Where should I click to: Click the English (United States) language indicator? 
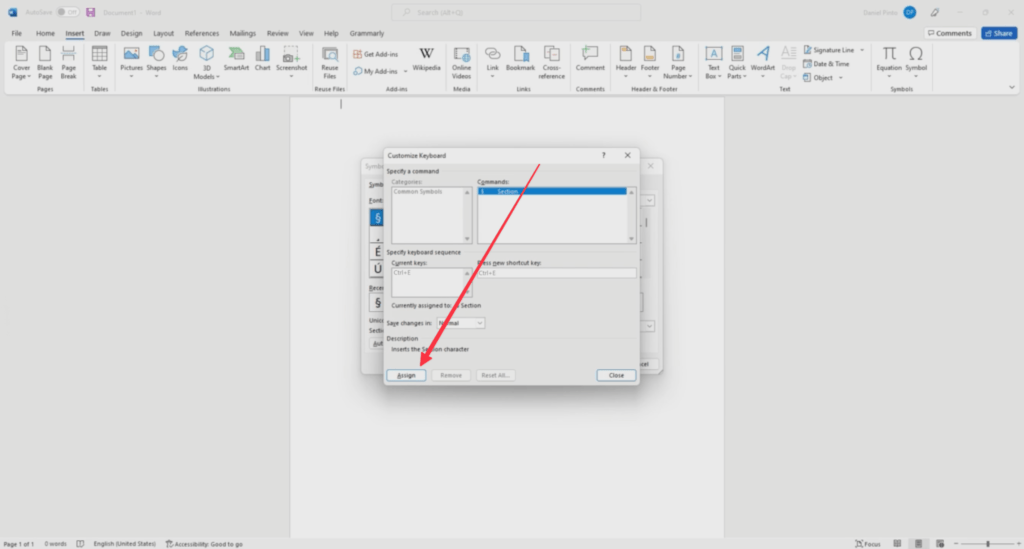click(x=124, y=544)
